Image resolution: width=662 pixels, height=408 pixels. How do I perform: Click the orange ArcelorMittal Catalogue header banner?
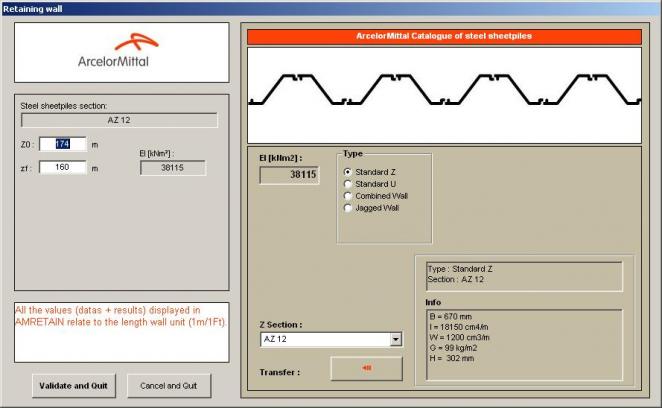tap(443, 36)
